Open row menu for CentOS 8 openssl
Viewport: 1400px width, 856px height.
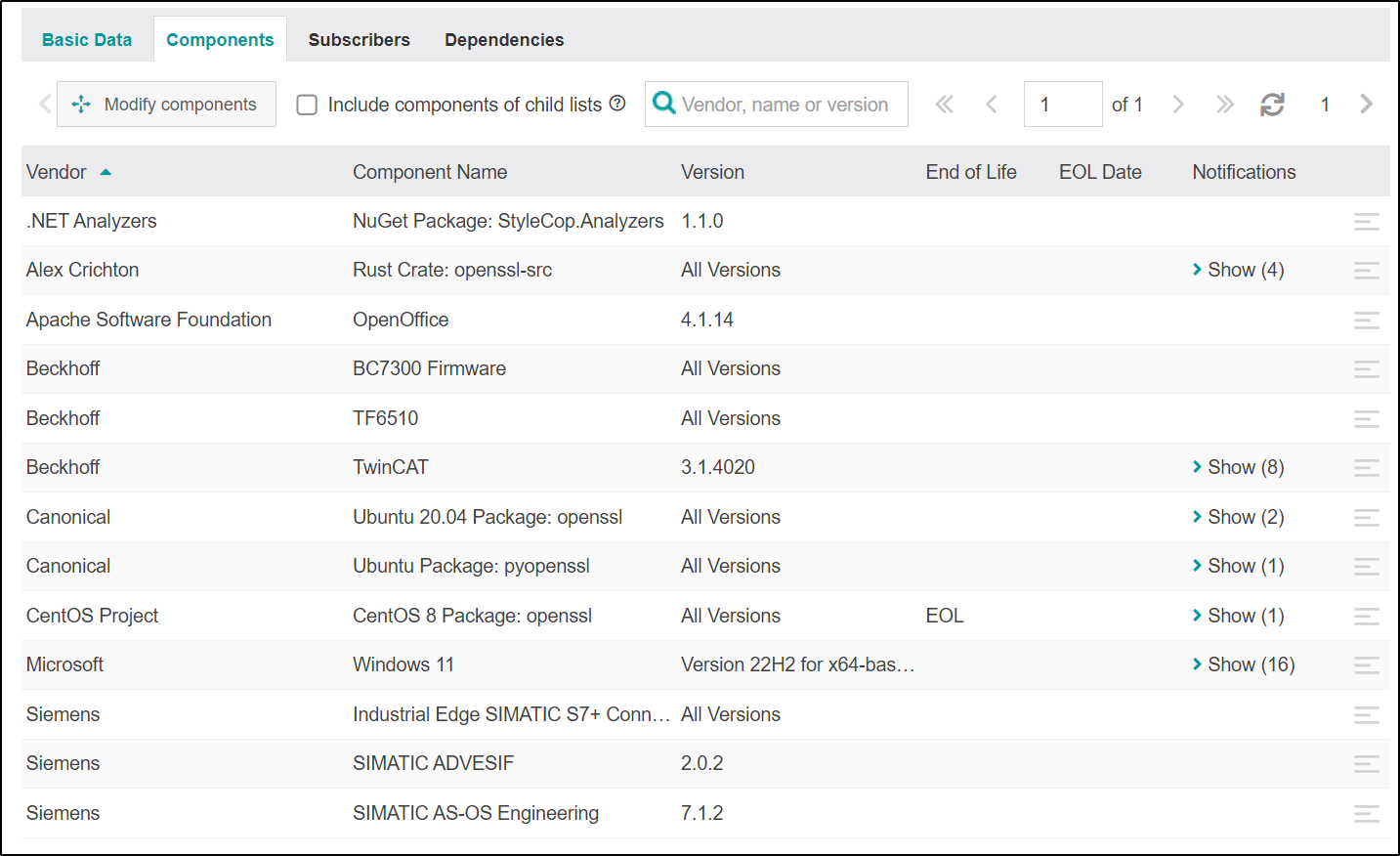coord(1367,617)
